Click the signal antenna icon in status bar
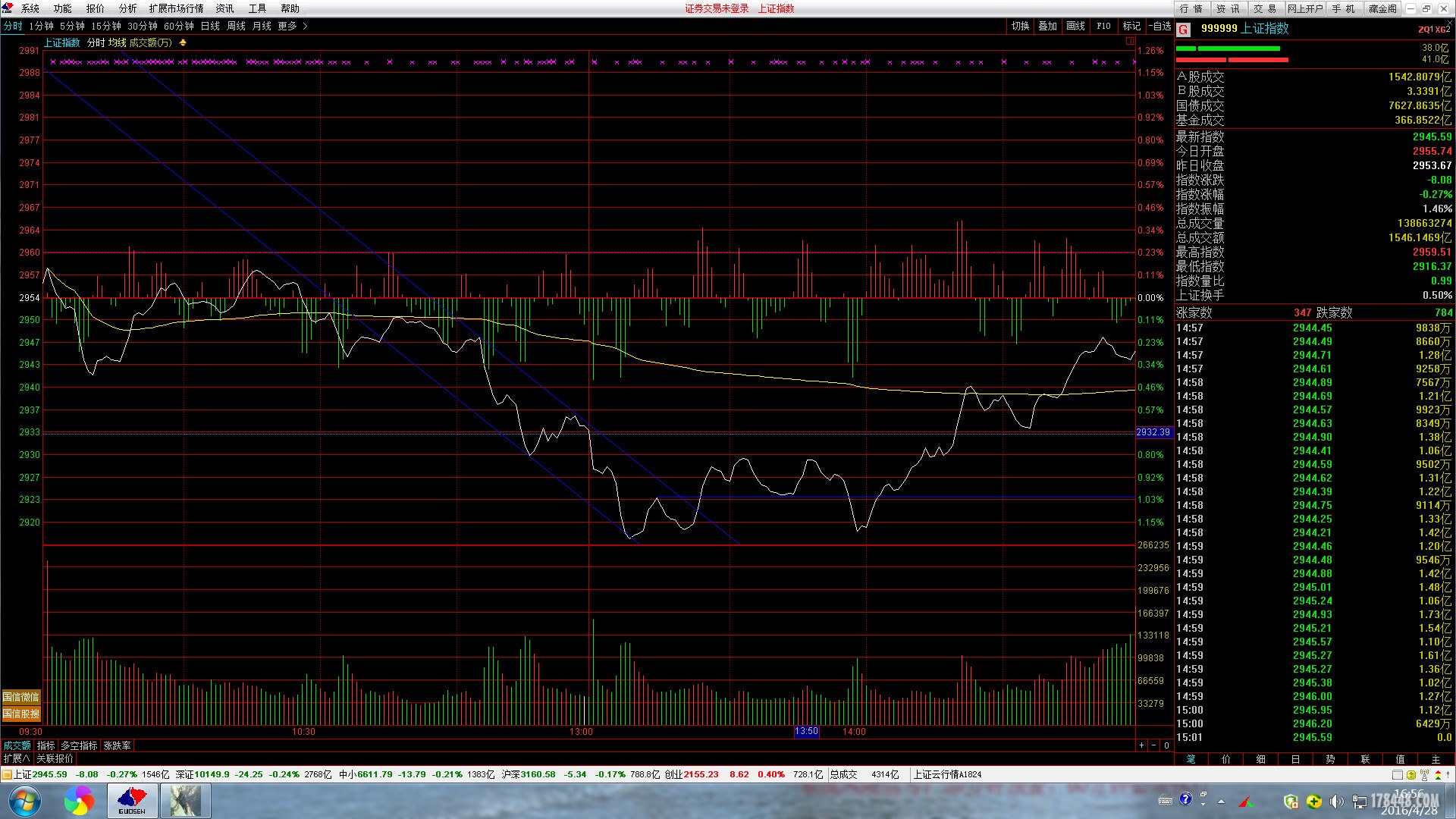The height and width of the screenshot is (819, 1456). [1424, 775]
